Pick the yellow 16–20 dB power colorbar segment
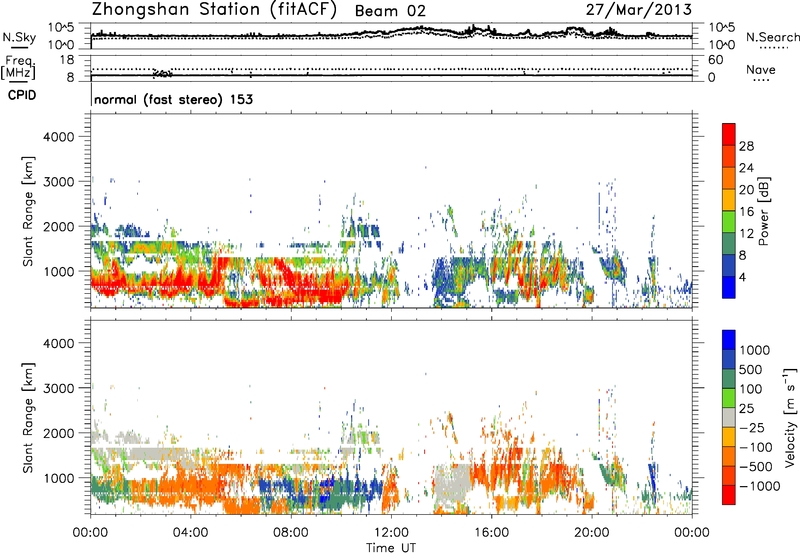The width and height of the screenshot is (800, 554). coord(729,199)
